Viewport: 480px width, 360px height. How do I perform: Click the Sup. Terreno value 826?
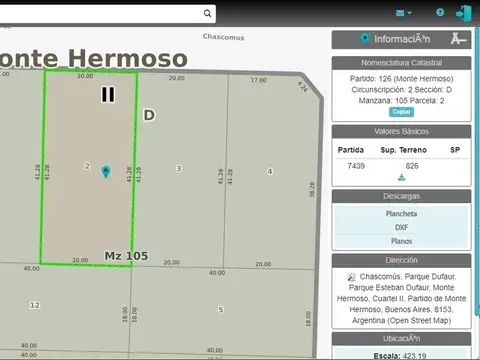tap(412, 166)
